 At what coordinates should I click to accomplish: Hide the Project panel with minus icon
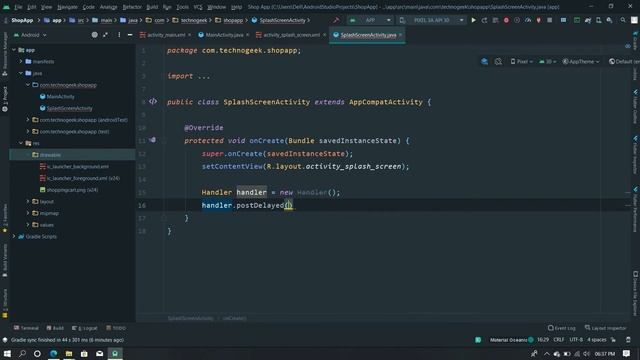pyautogui.click(x=130, y=35)
